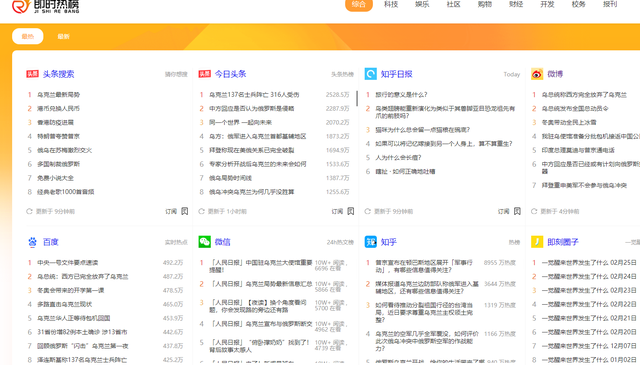Open 即刻圈子 item dated 12月07日

[x=589, y=346]
